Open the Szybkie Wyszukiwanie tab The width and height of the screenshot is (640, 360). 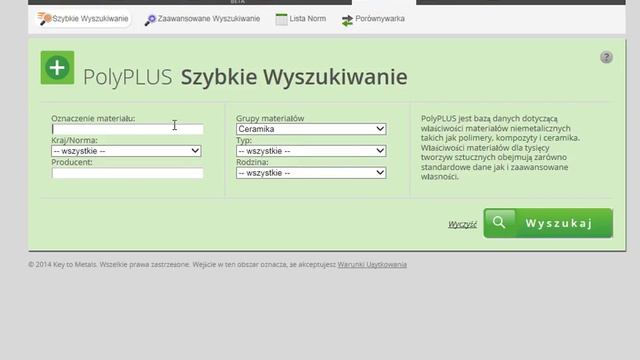(x=83, y=19)
